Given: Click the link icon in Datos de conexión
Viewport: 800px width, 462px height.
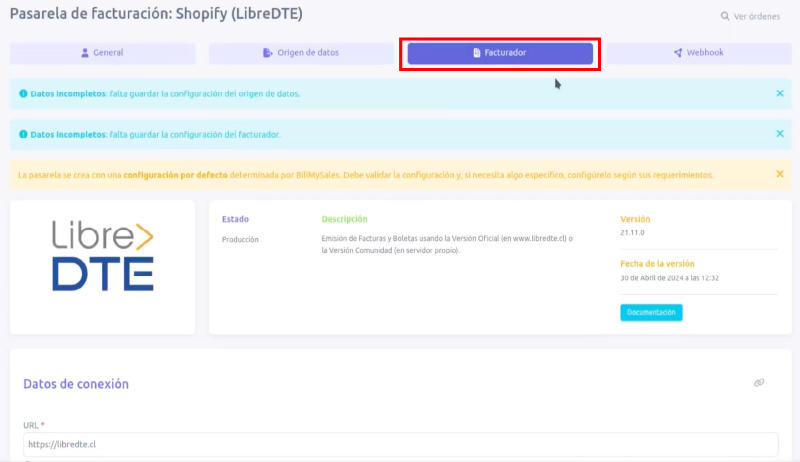Looking at the screenshot, I should pyautogui.click(x=759, y=382).
